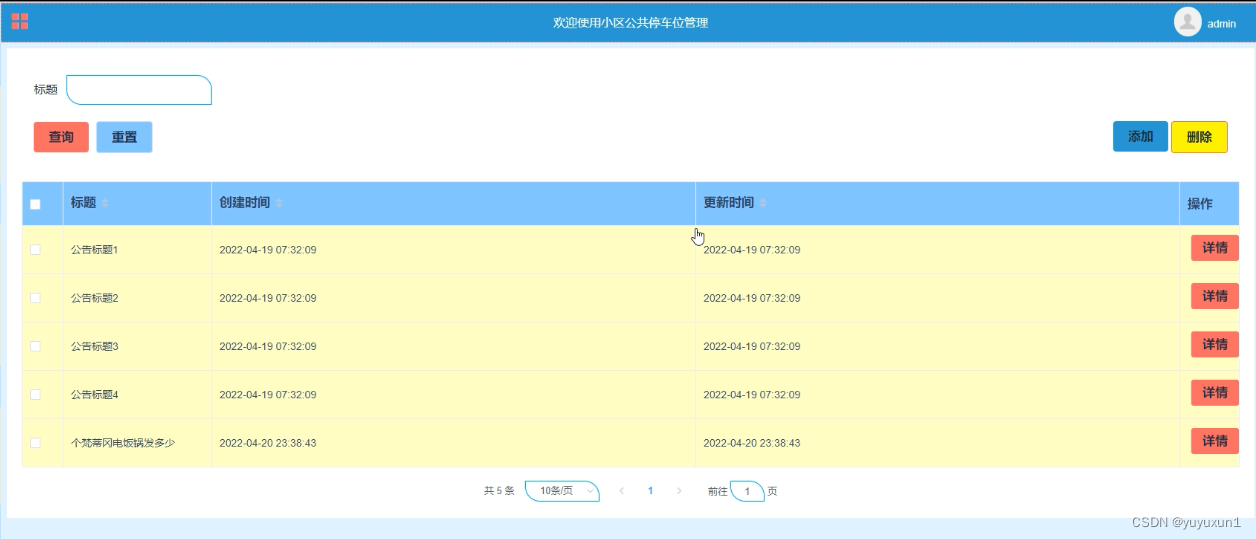Viewport: 1256px width, 539px height.
Task: Click the 重置 reset button
Action: (x=124, y=137)
